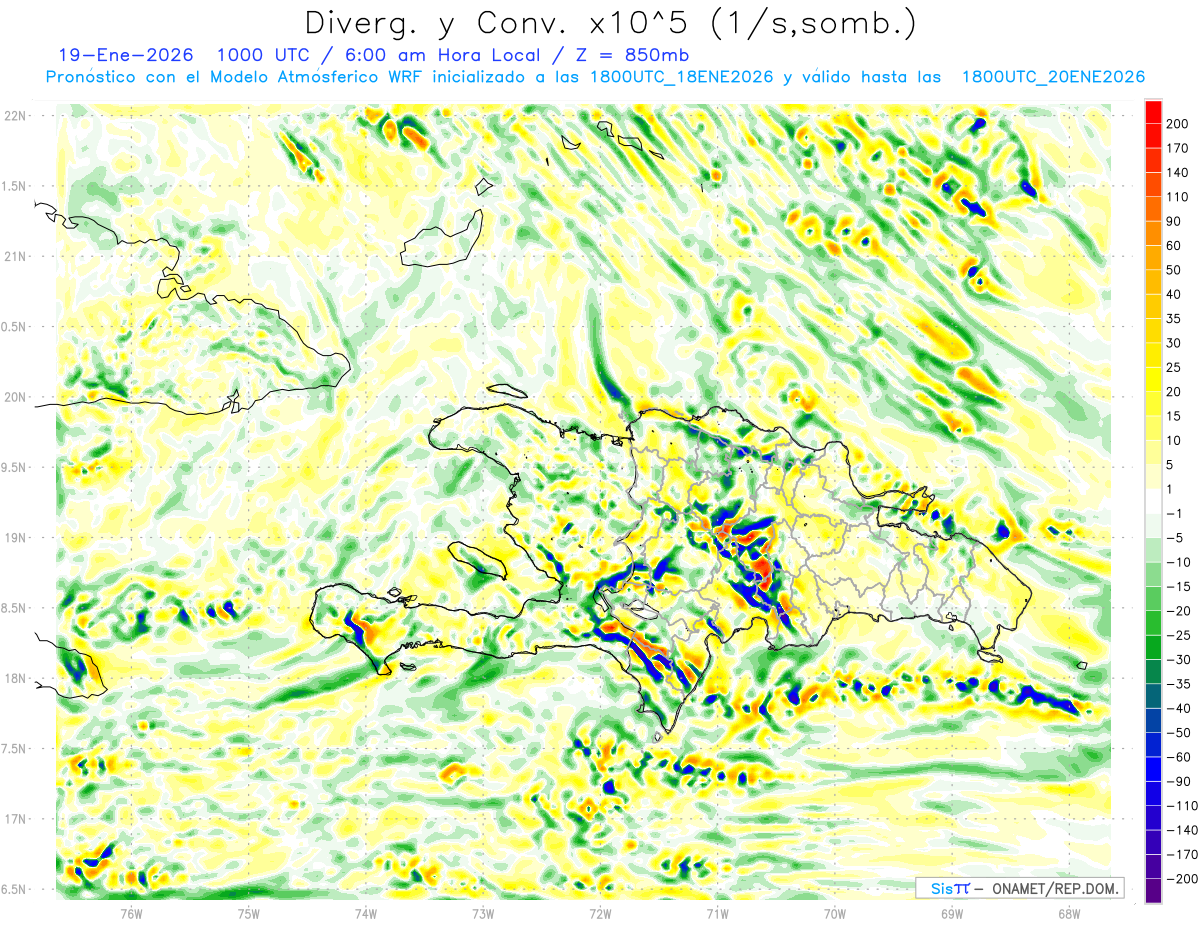Image resolution: width=1200 pixels, height=927 pixels.
Task: Click the 18N latitude axis label
Action: [x=14, y=678]
